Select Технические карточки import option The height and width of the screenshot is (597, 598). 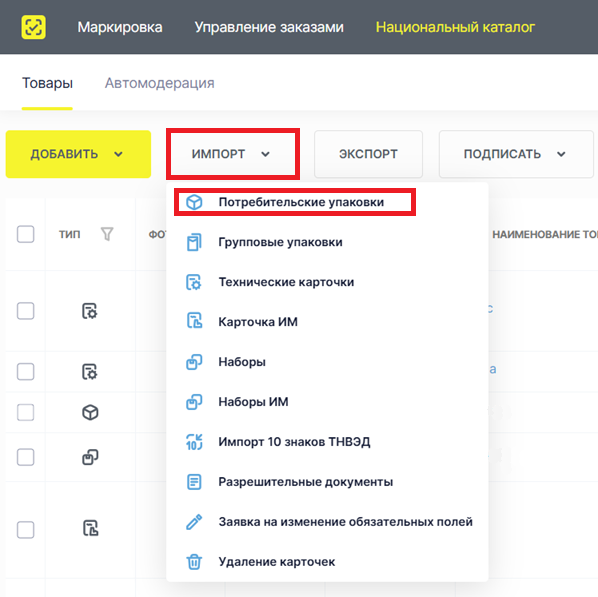[x=327, y=282]
